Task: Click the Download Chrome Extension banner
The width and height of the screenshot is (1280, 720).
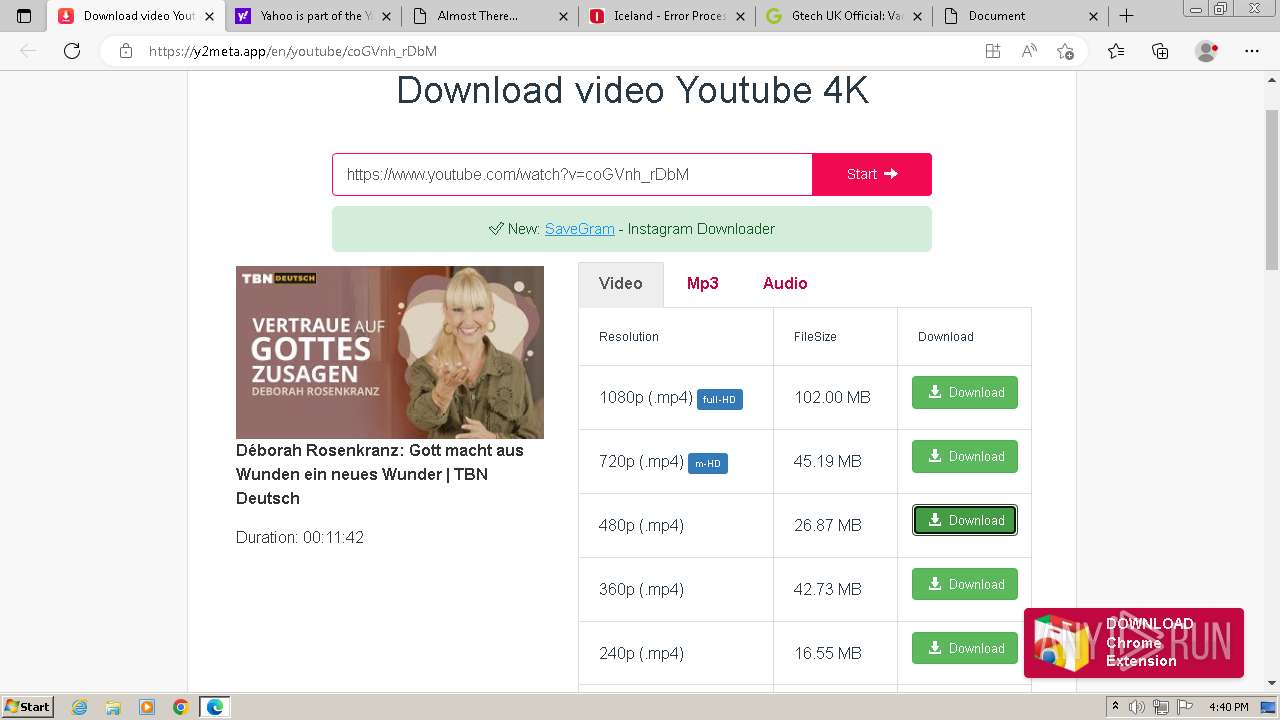Action: tap(1134, 643)
